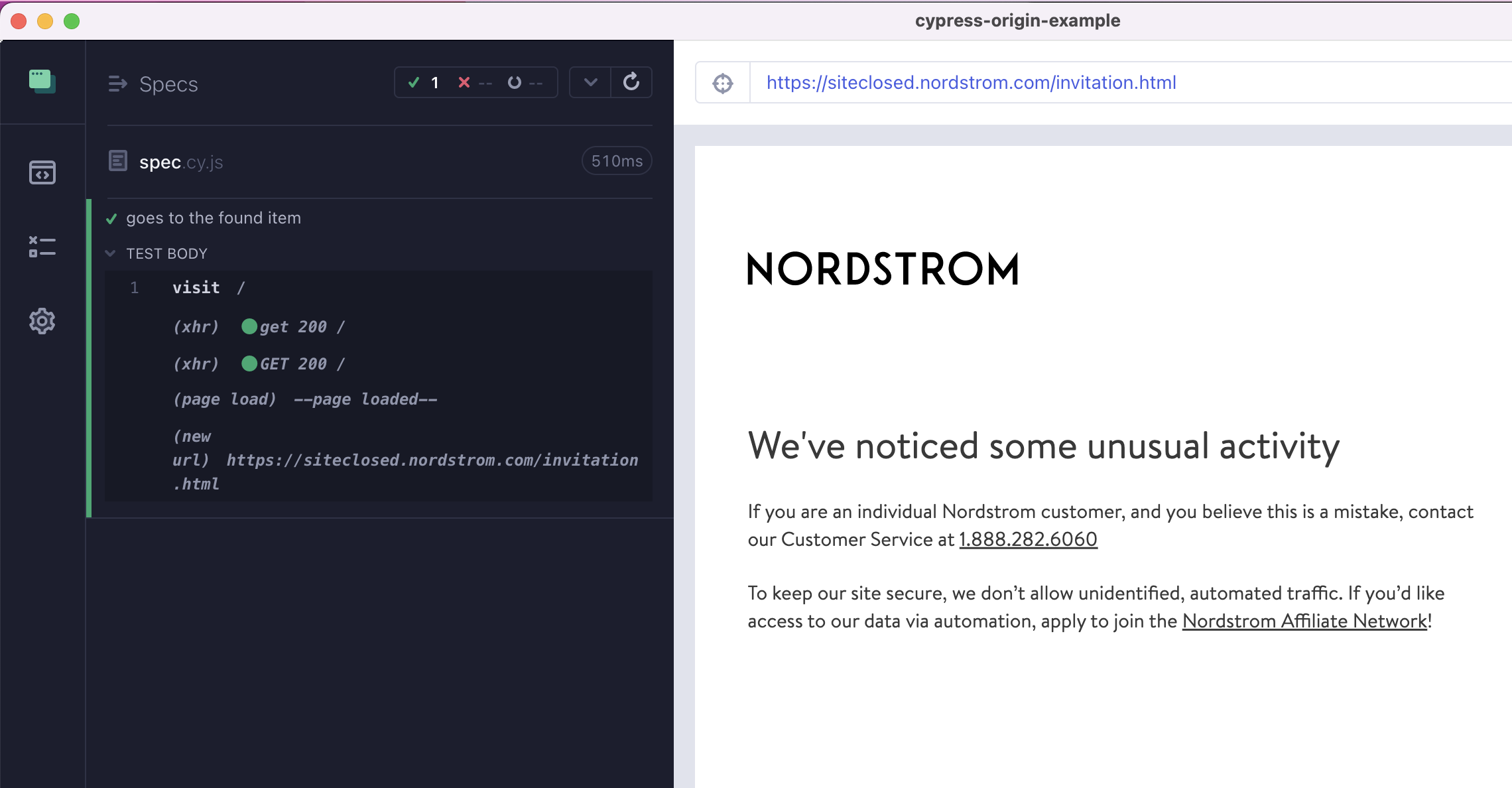
Task: Rerun all tests with the reload icon
Action: click(x=631, y=82)
